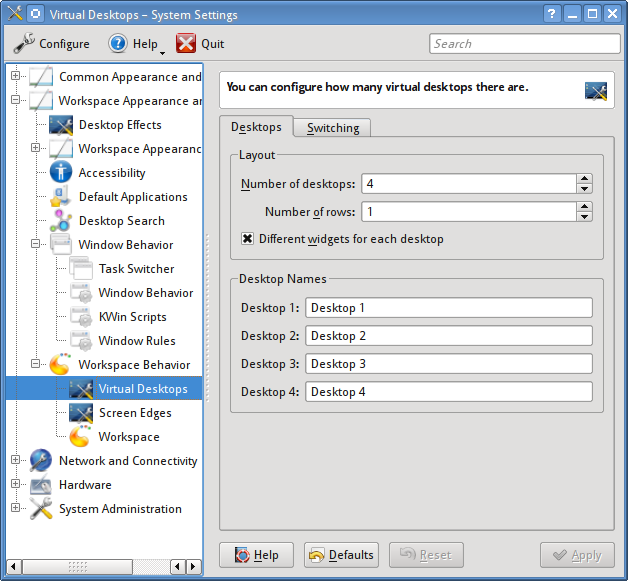628x581 pixels.
Task: Open Default Applications icon
Action: [61, 197]
